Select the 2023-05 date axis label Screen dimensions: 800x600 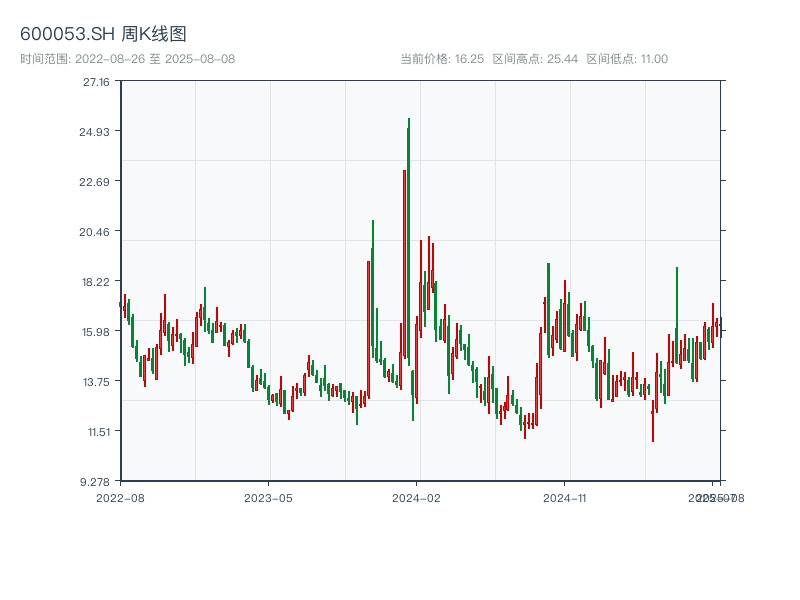point(269,497)
